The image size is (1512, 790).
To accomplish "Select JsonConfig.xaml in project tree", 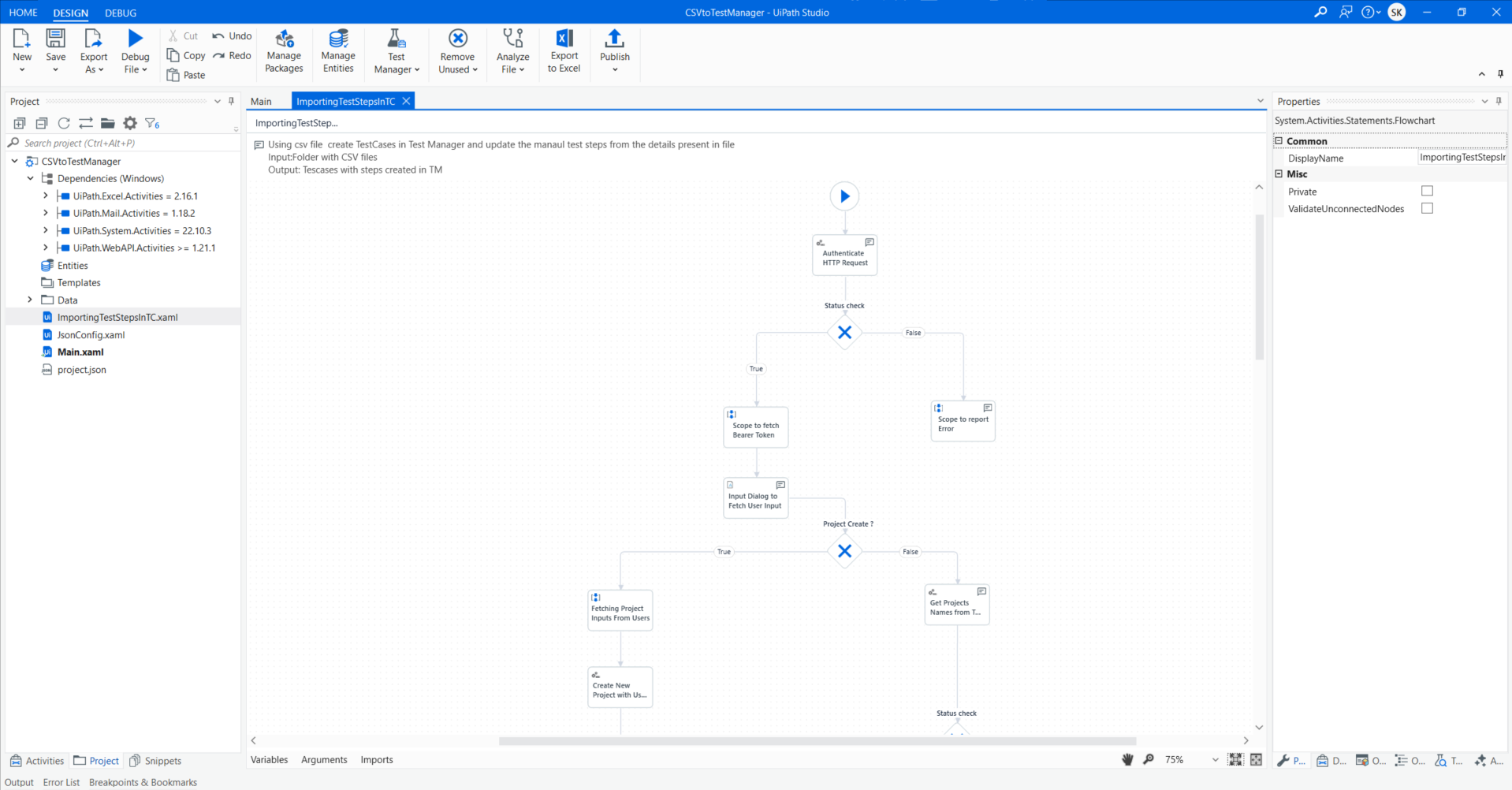I will point(91,335).
